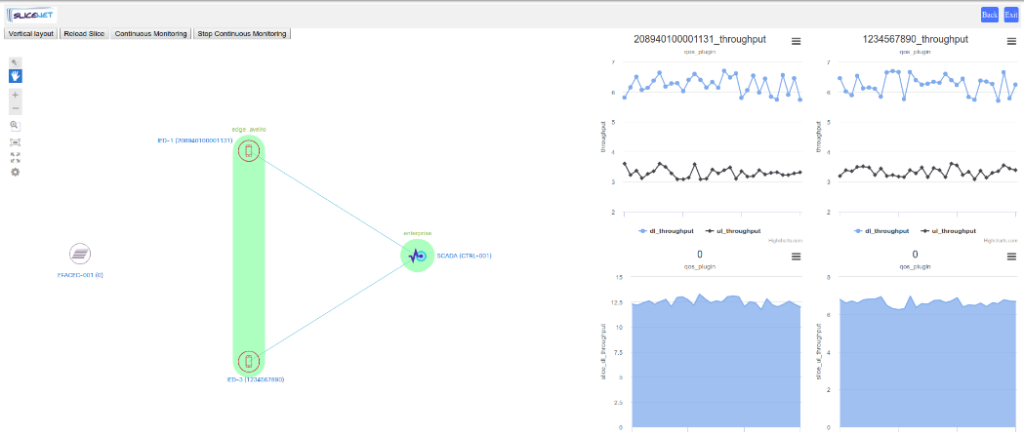
Task: Open slice_dl_throughput chart export menu
Action: coord(796,257)
